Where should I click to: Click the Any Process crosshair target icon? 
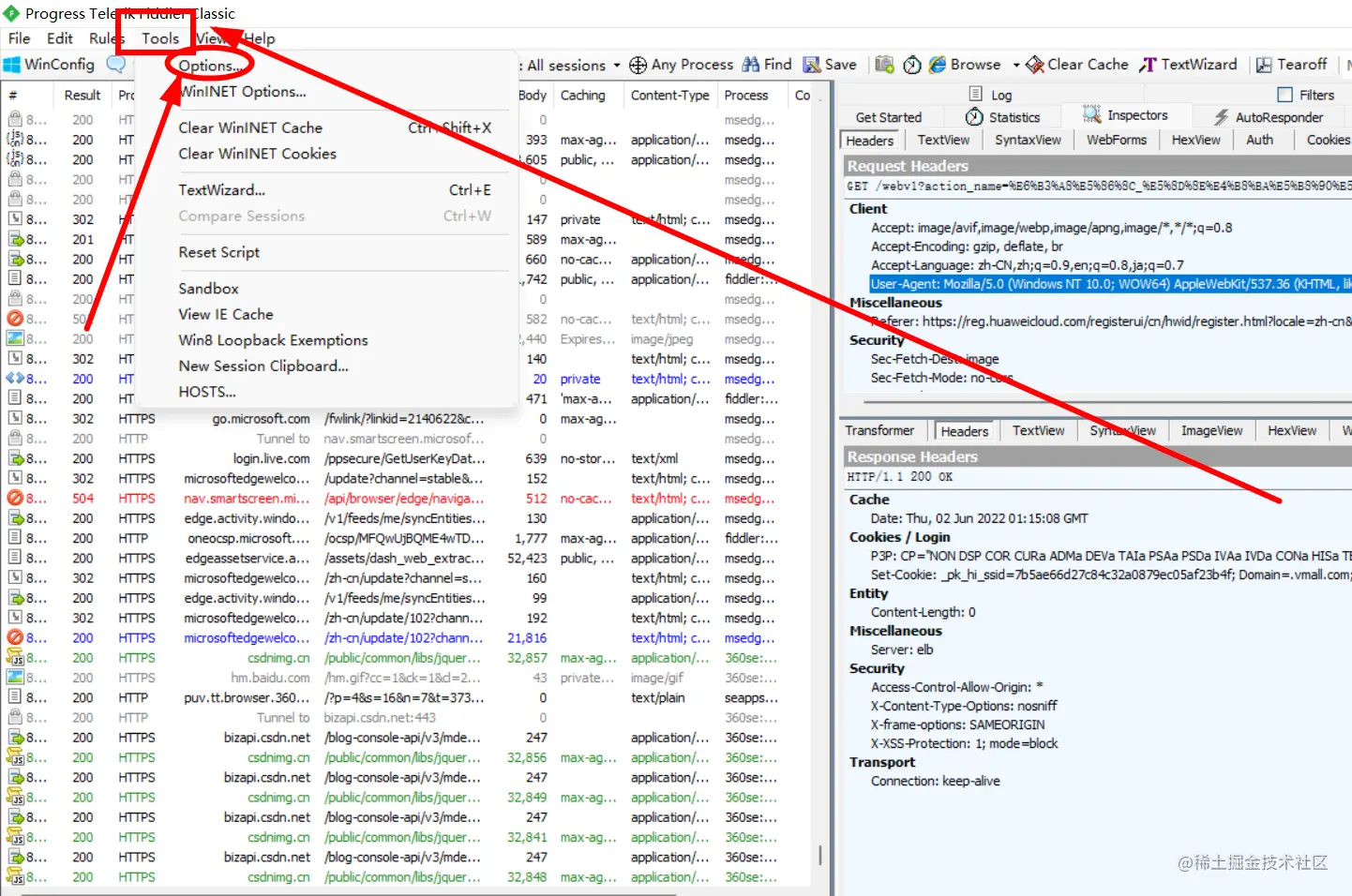coord(638,65)
